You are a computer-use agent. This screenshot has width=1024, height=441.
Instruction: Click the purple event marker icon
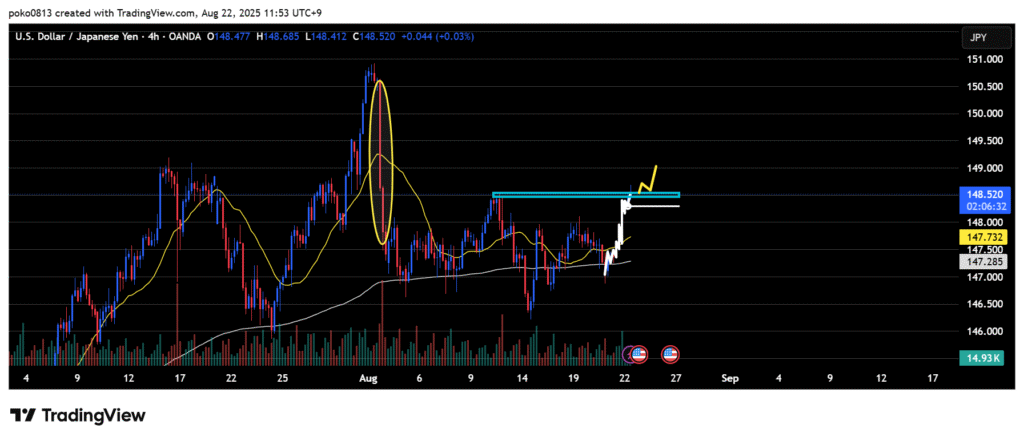(629, 354)
